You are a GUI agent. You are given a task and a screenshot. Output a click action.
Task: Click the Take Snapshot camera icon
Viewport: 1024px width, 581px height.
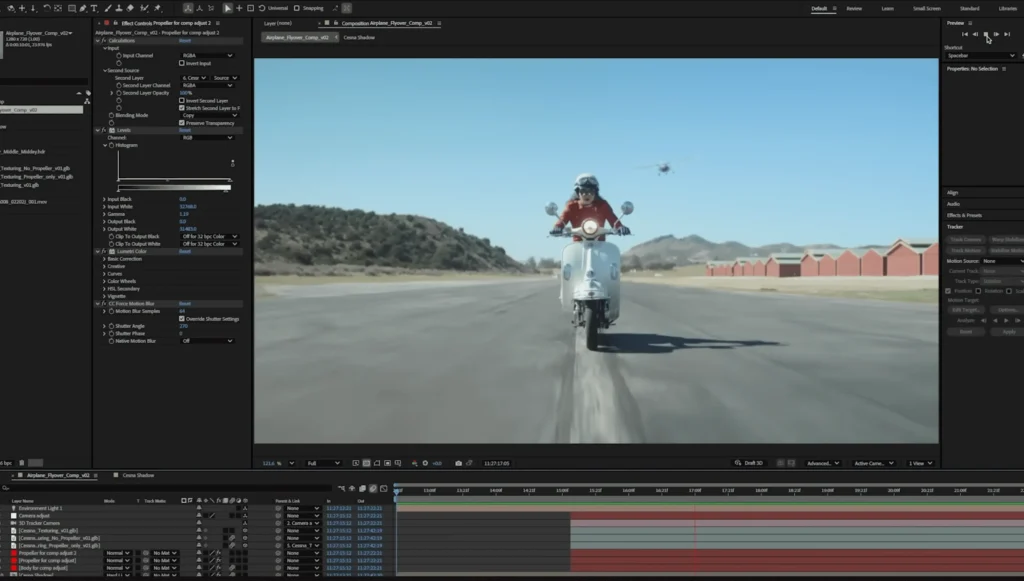(457, 463)
